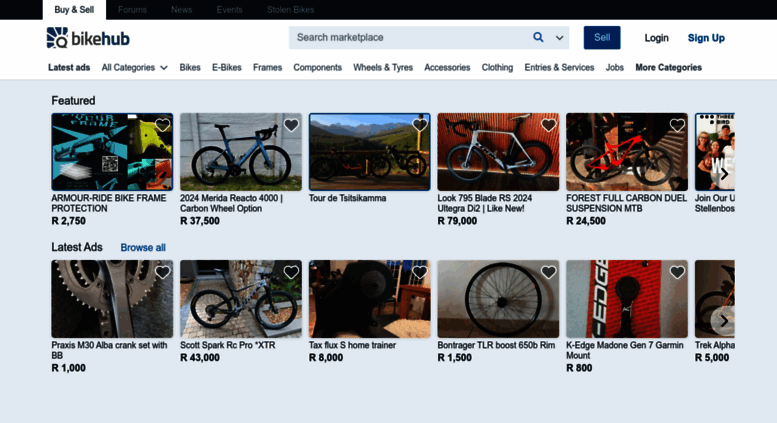
Task: Favorite the Bontrager TLR boost rim ad
Action: coord(549,272)
